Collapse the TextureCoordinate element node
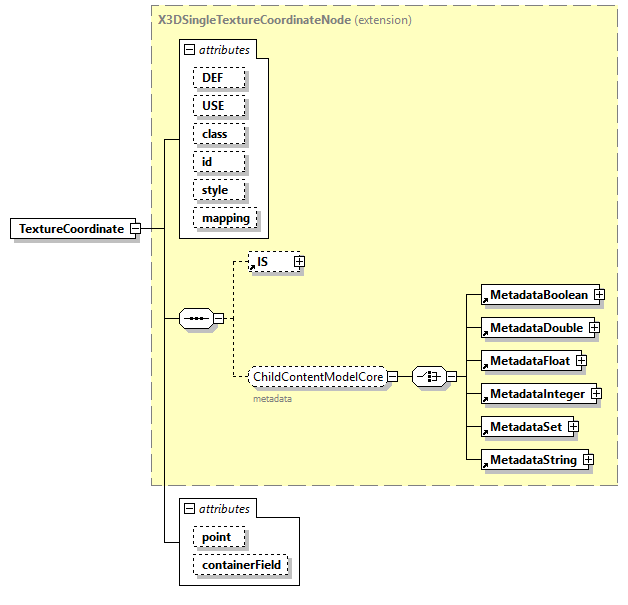Viewport: 628px width, 605px height. (x=134, y=229)
